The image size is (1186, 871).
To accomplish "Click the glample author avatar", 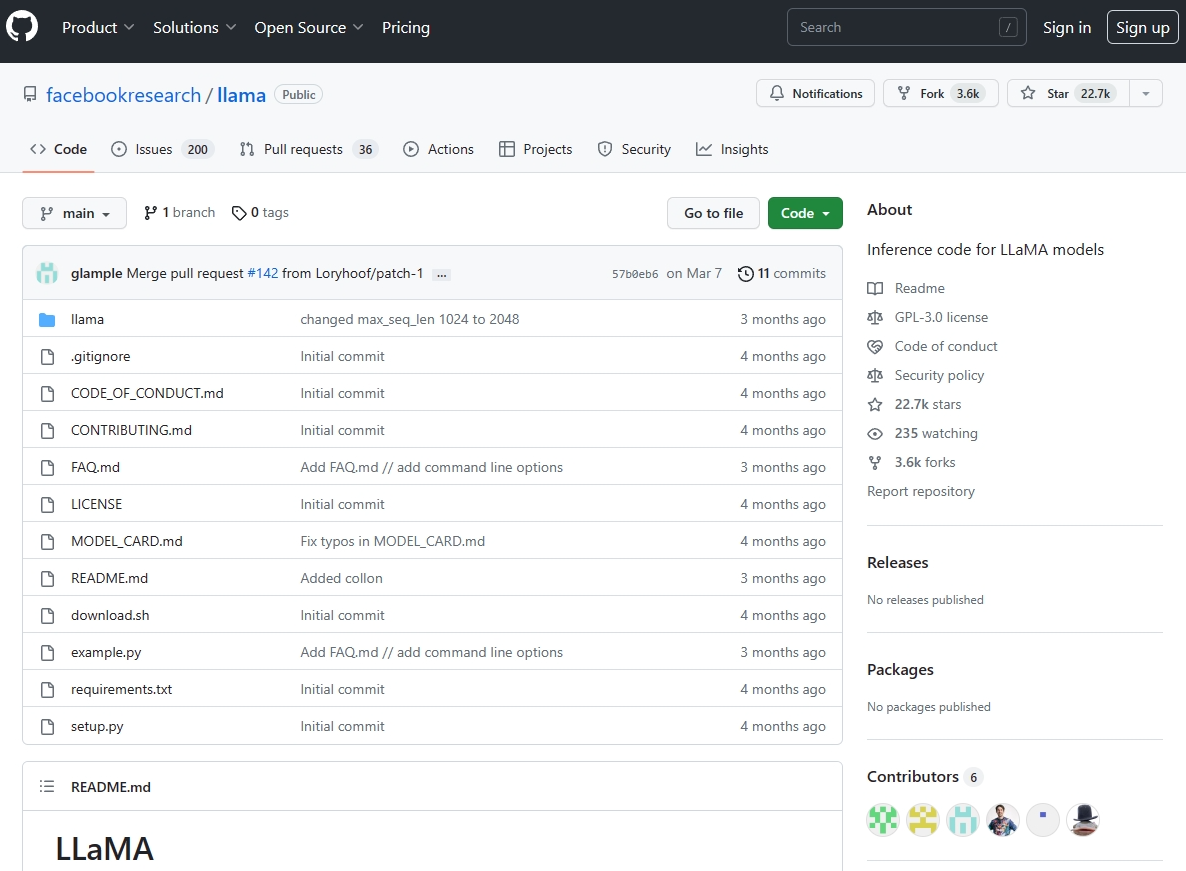I will pos(47,273).
